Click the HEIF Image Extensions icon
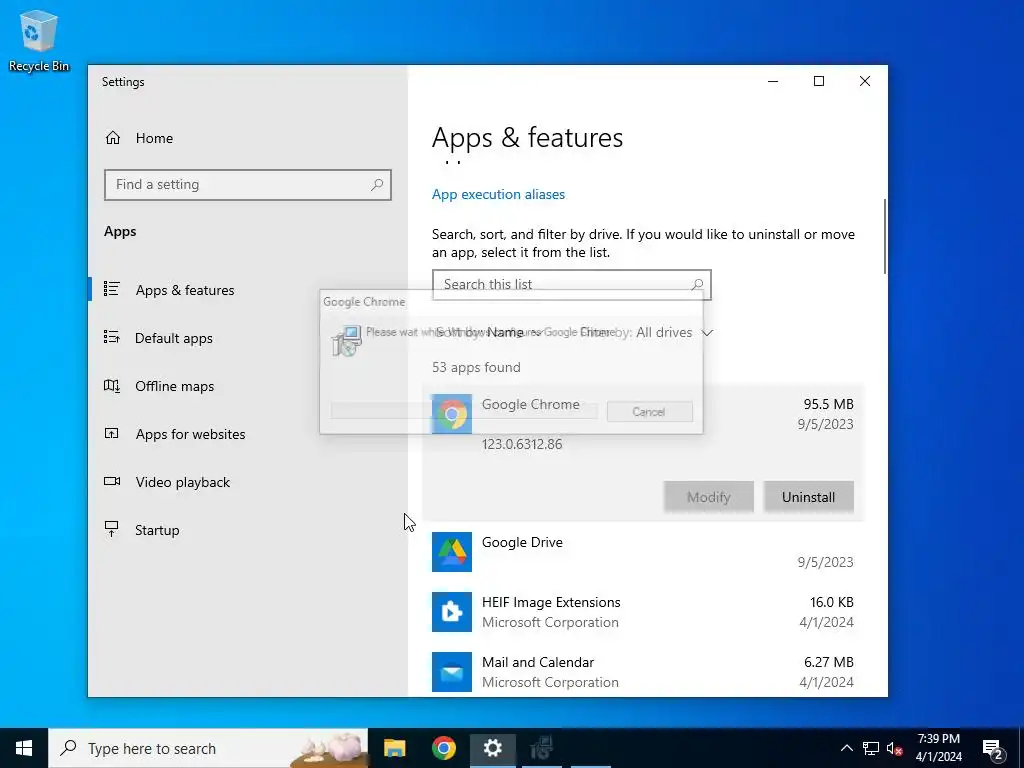This screenshot has height=768, width=1024. tap(451, 612)
